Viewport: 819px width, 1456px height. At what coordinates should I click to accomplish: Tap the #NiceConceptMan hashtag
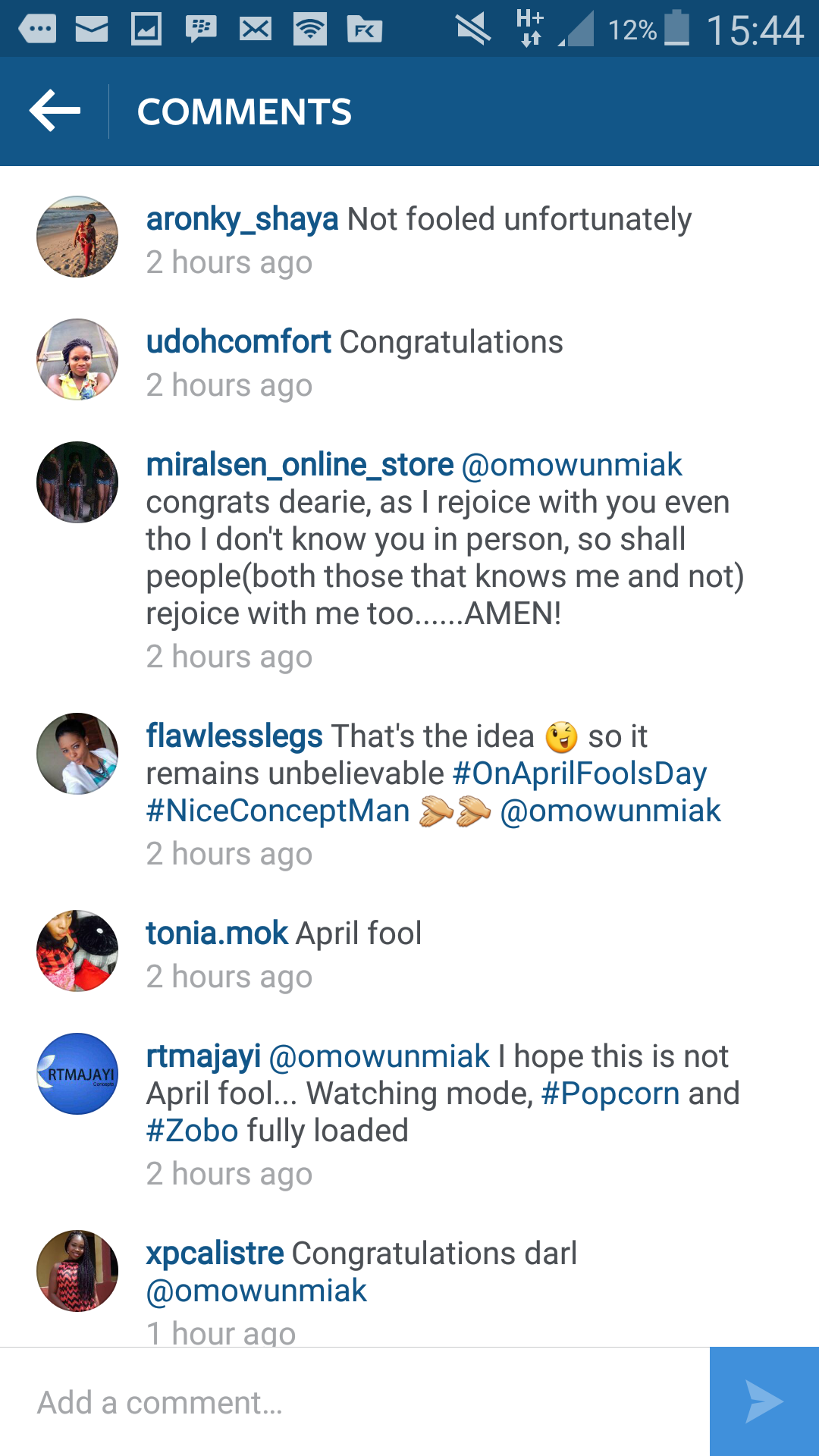278,811
